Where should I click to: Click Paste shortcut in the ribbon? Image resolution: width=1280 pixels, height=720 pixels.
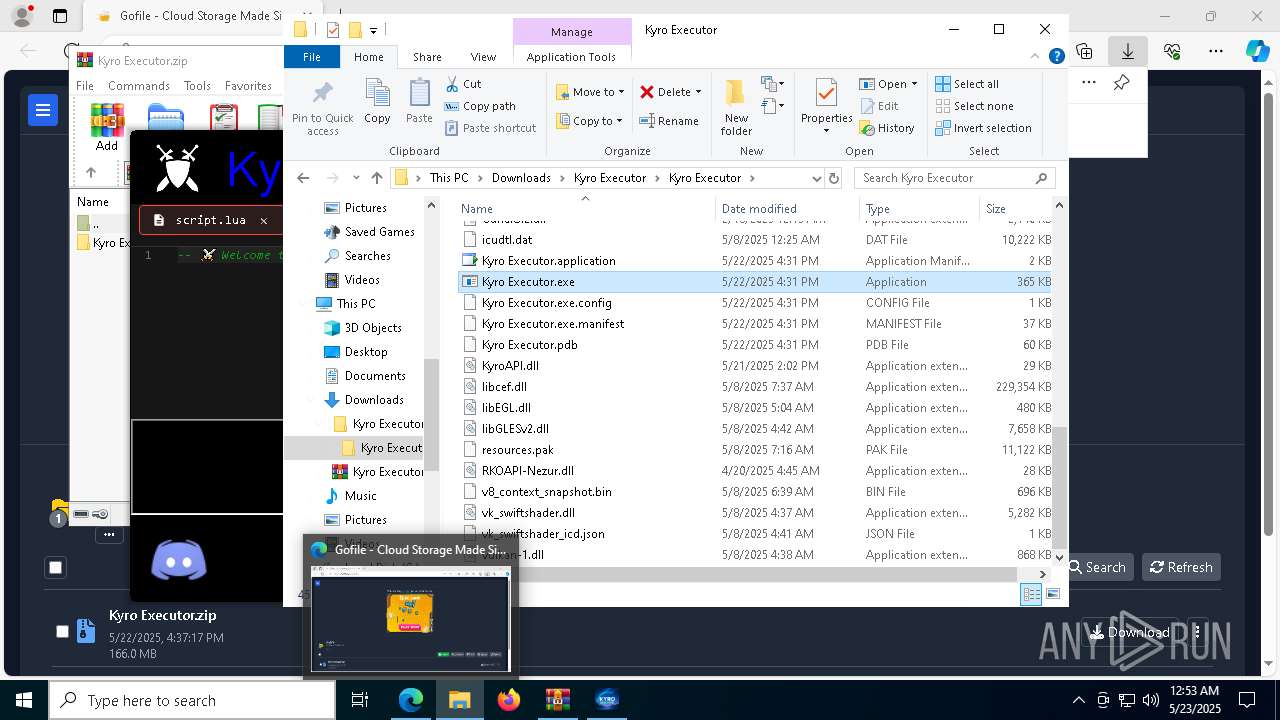[490, 128]
